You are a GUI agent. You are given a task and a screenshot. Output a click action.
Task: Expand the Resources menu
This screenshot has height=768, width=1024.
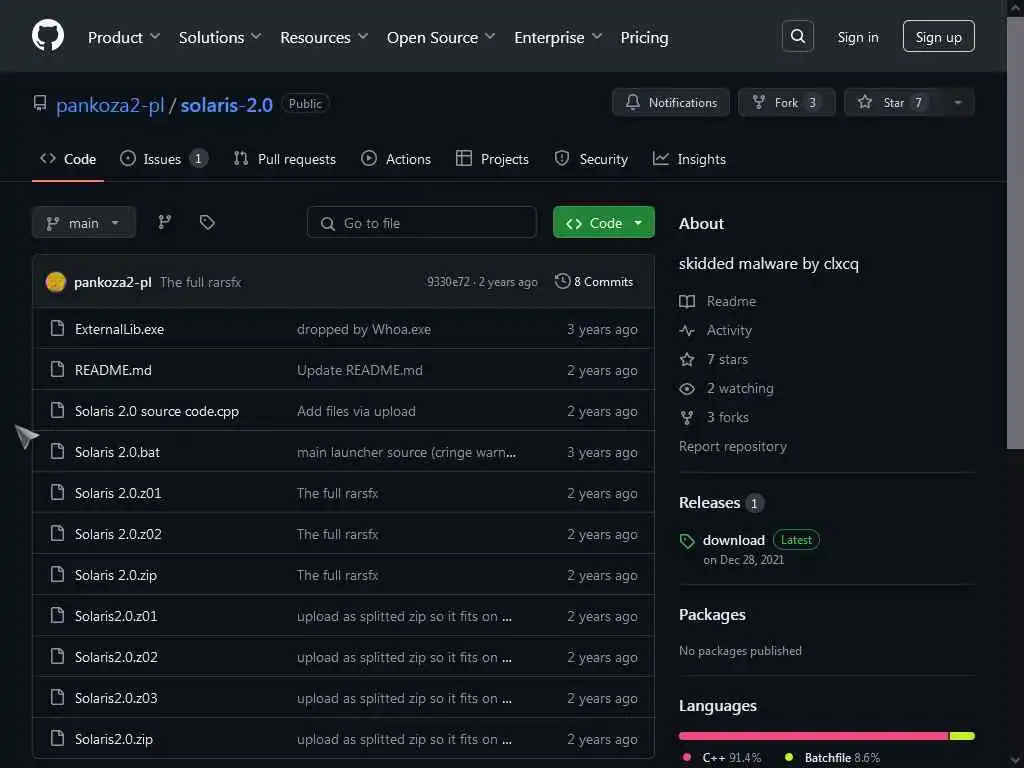pyautogui.click(x=324, y=37)
